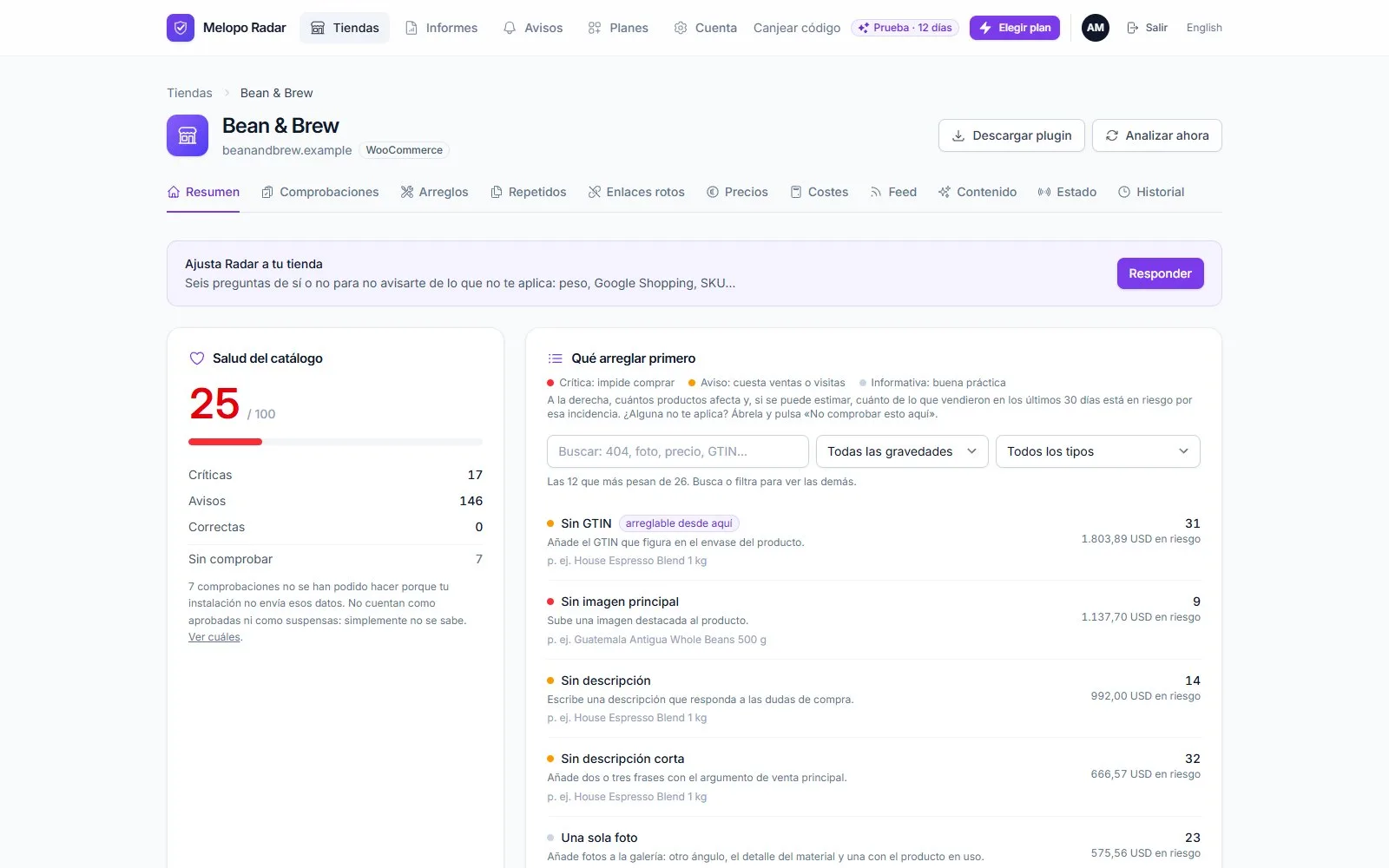
Task: Open Avisos notifications page
Action: (x=533, y=28)
